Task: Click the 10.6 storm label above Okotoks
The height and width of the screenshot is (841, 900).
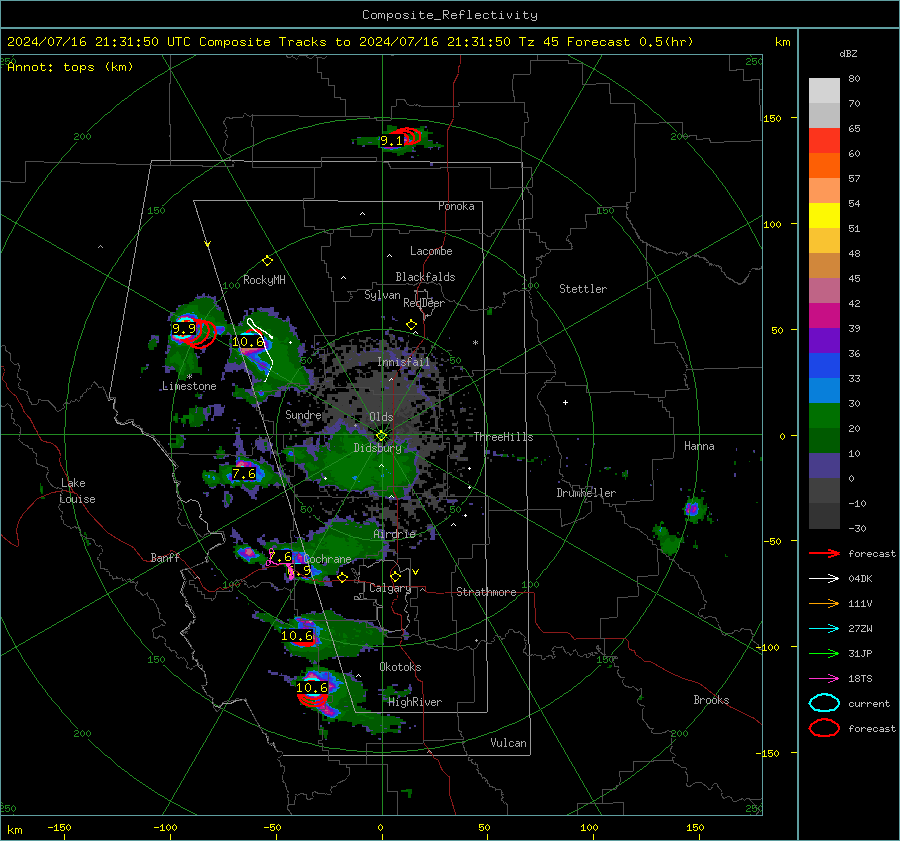Action: (297, 636)
